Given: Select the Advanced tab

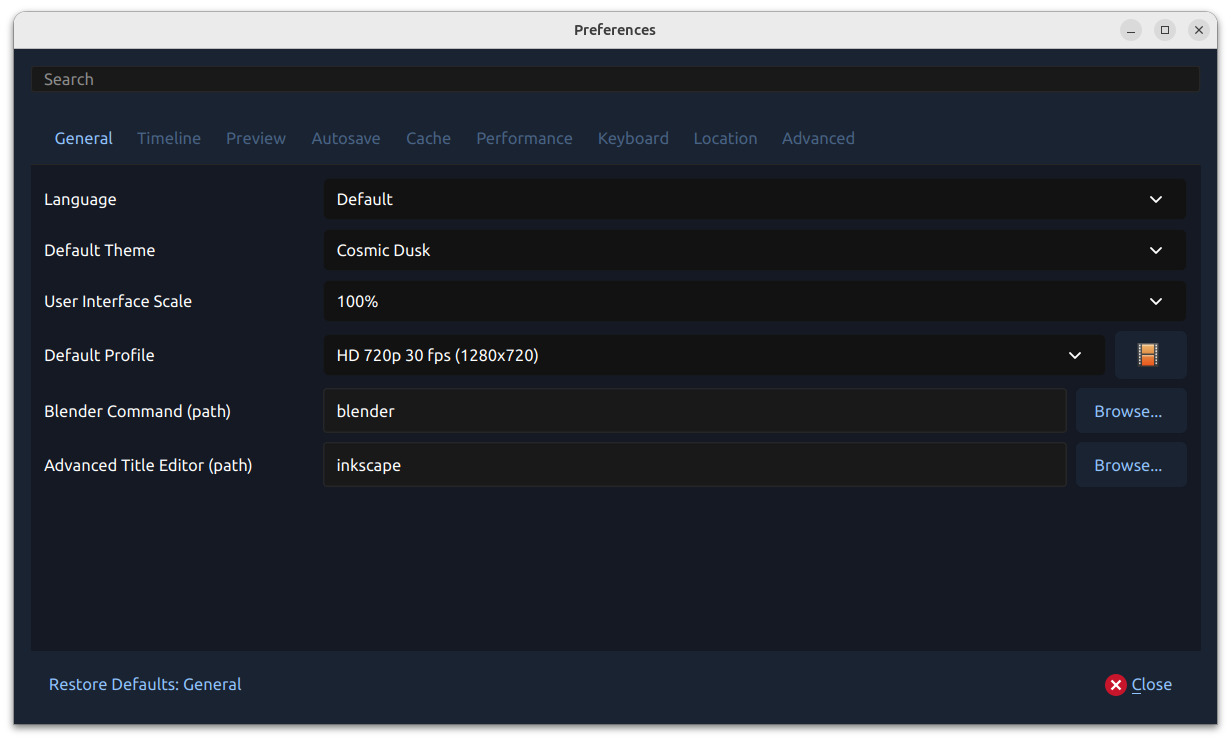Looking at the screenshot, I should 818,138.
